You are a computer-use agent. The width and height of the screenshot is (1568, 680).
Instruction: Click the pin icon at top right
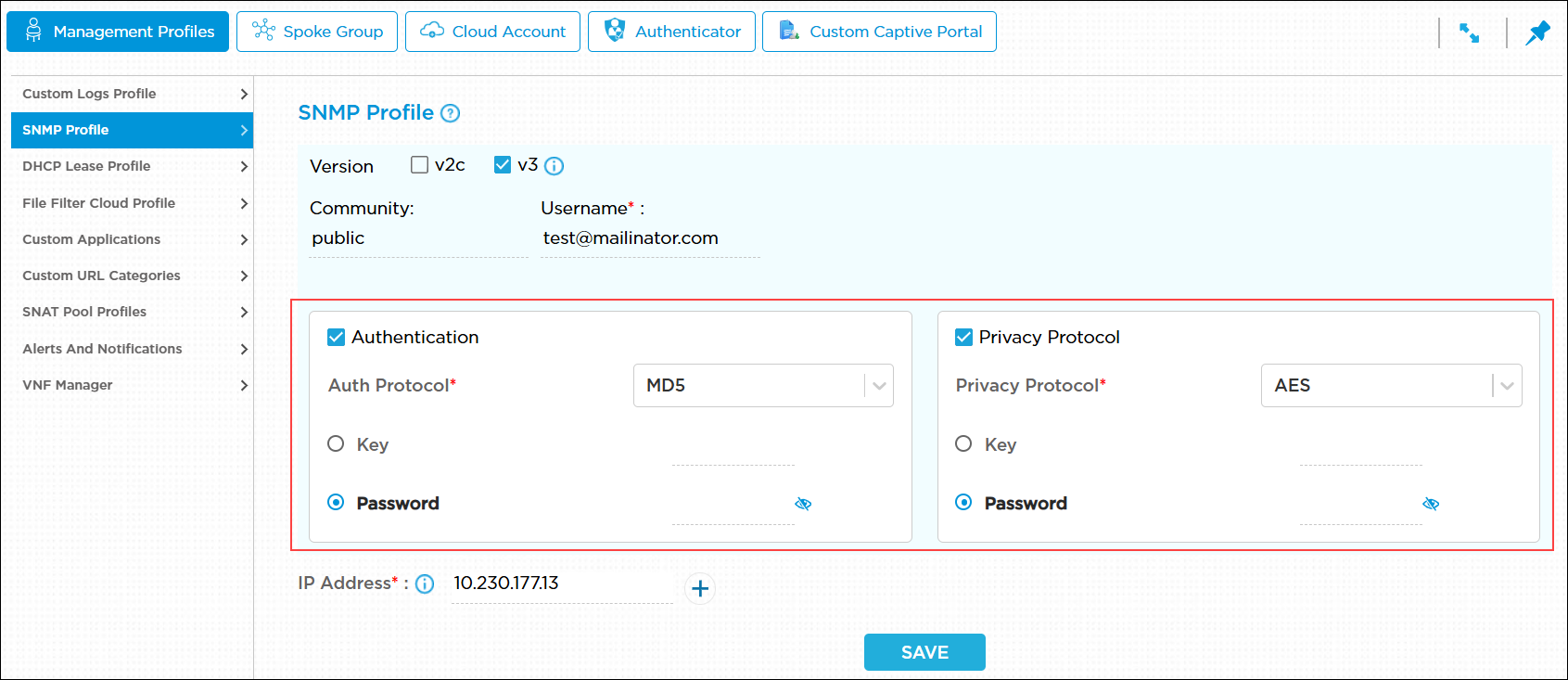(x=1537, y=32)
